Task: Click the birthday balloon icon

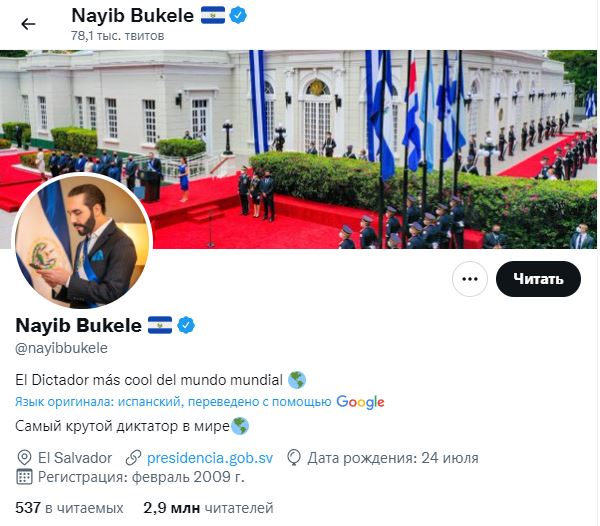Action: (x=293, y=458)
